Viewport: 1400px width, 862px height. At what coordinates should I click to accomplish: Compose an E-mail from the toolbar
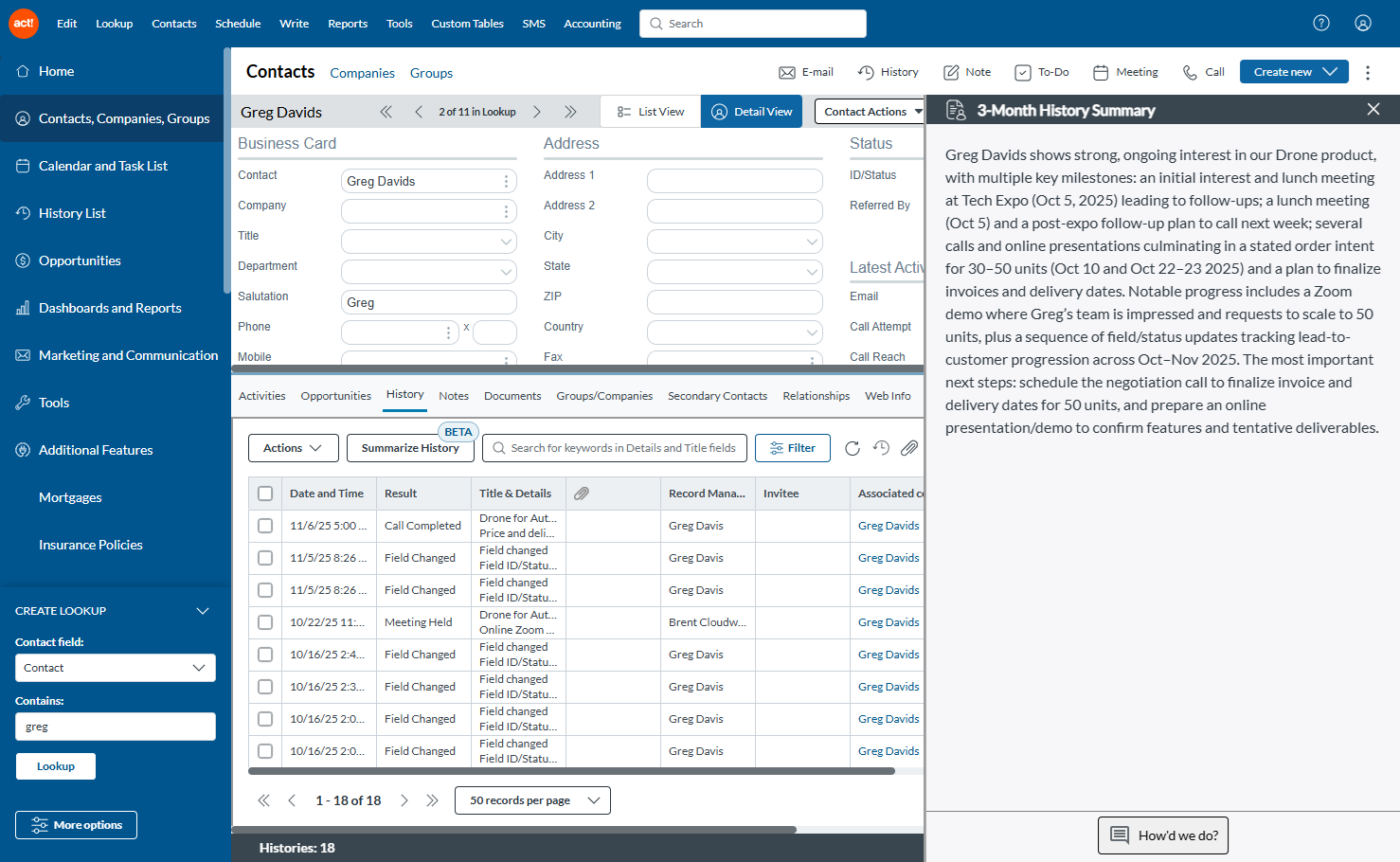pos(806,72)
